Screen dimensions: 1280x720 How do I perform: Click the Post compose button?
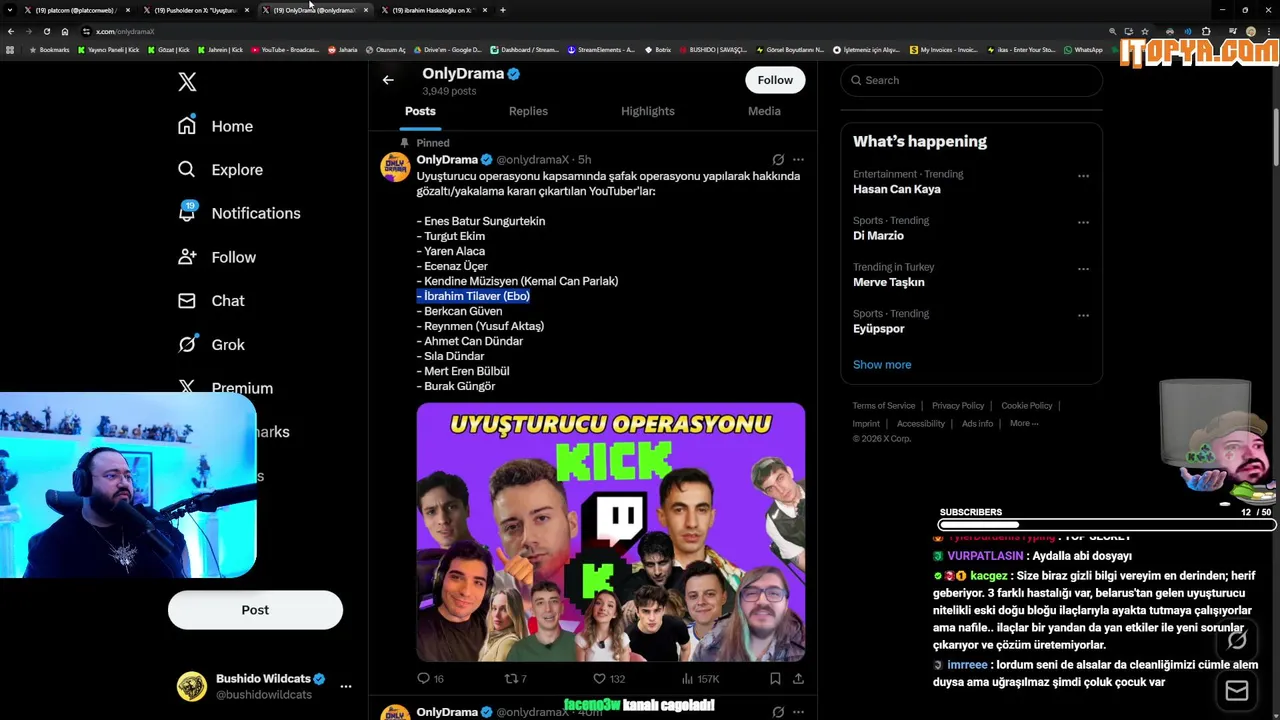coord(255,610)
